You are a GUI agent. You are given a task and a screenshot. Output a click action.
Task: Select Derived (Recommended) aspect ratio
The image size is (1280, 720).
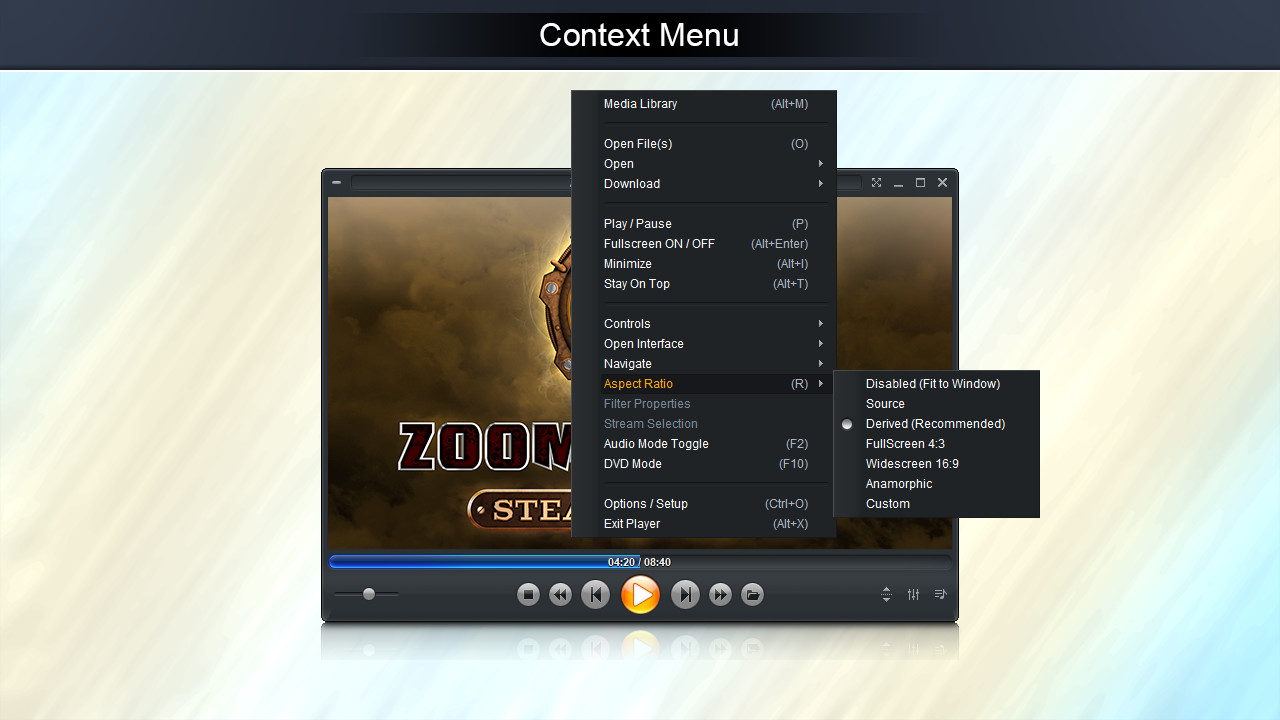coord(935,424)
